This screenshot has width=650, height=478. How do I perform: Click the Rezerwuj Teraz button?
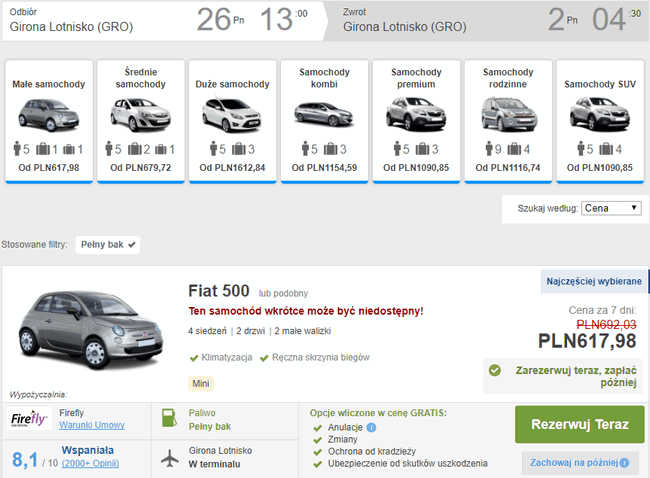pos(580,425)
